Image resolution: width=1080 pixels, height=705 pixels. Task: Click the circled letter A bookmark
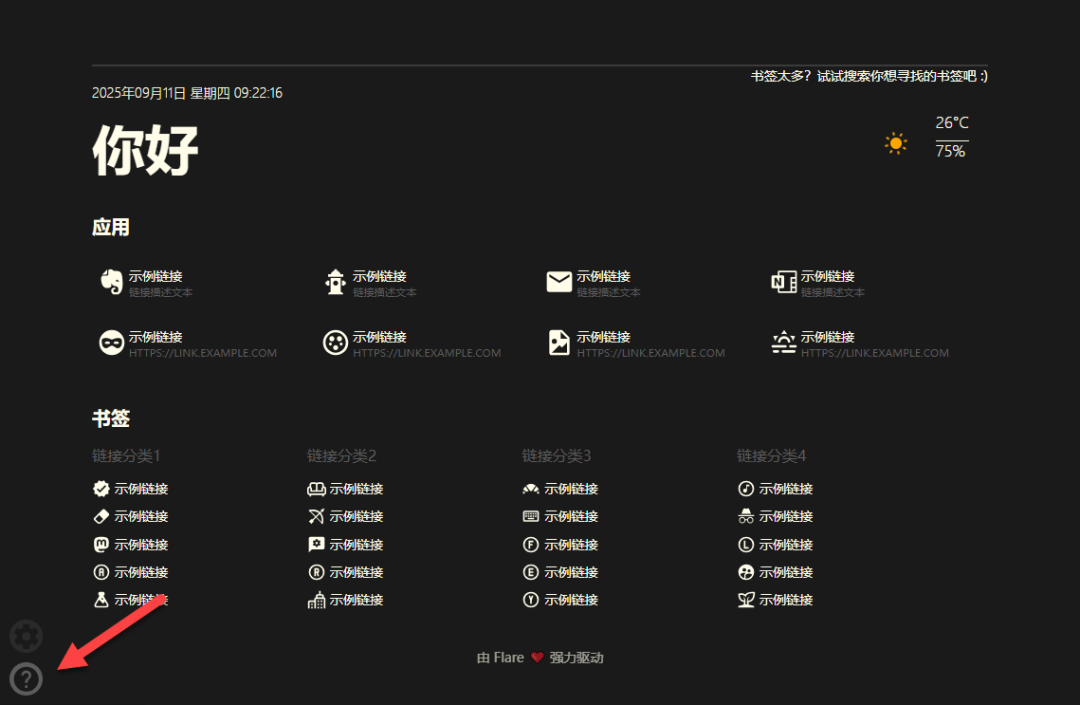click(x=131, y=572)
